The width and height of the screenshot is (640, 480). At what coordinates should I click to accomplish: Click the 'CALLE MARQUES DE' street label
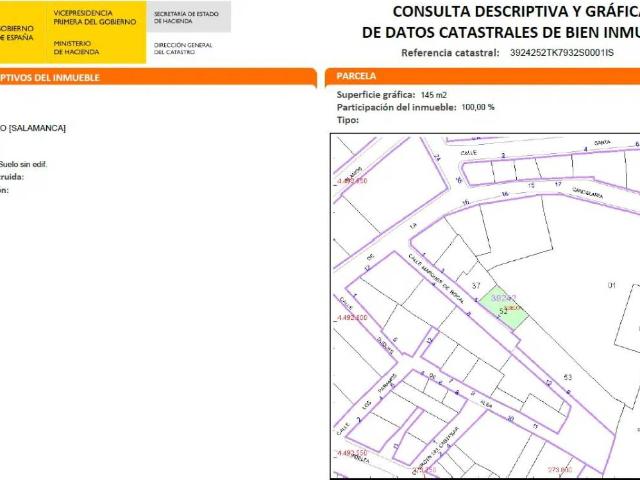(x=431, y=274)
